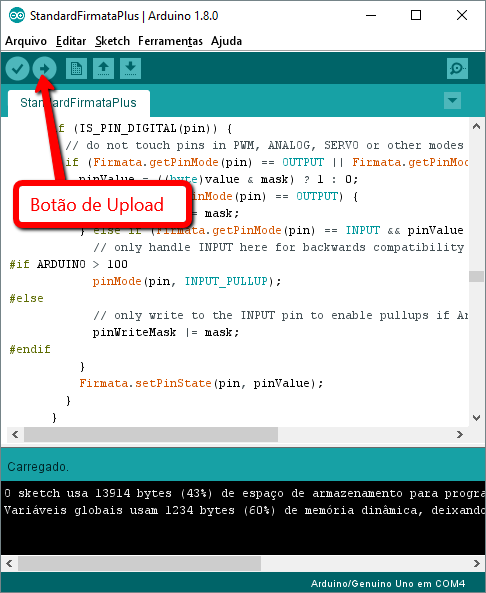Click the code editor's scroll up arrow
Viewport: 486px width, 593px height.
[477, 127]
